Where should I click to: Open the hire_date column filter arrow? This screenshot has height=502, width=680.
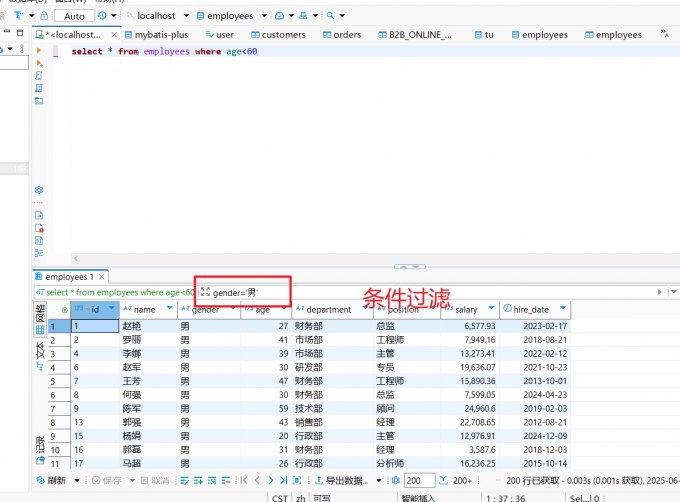563,308
